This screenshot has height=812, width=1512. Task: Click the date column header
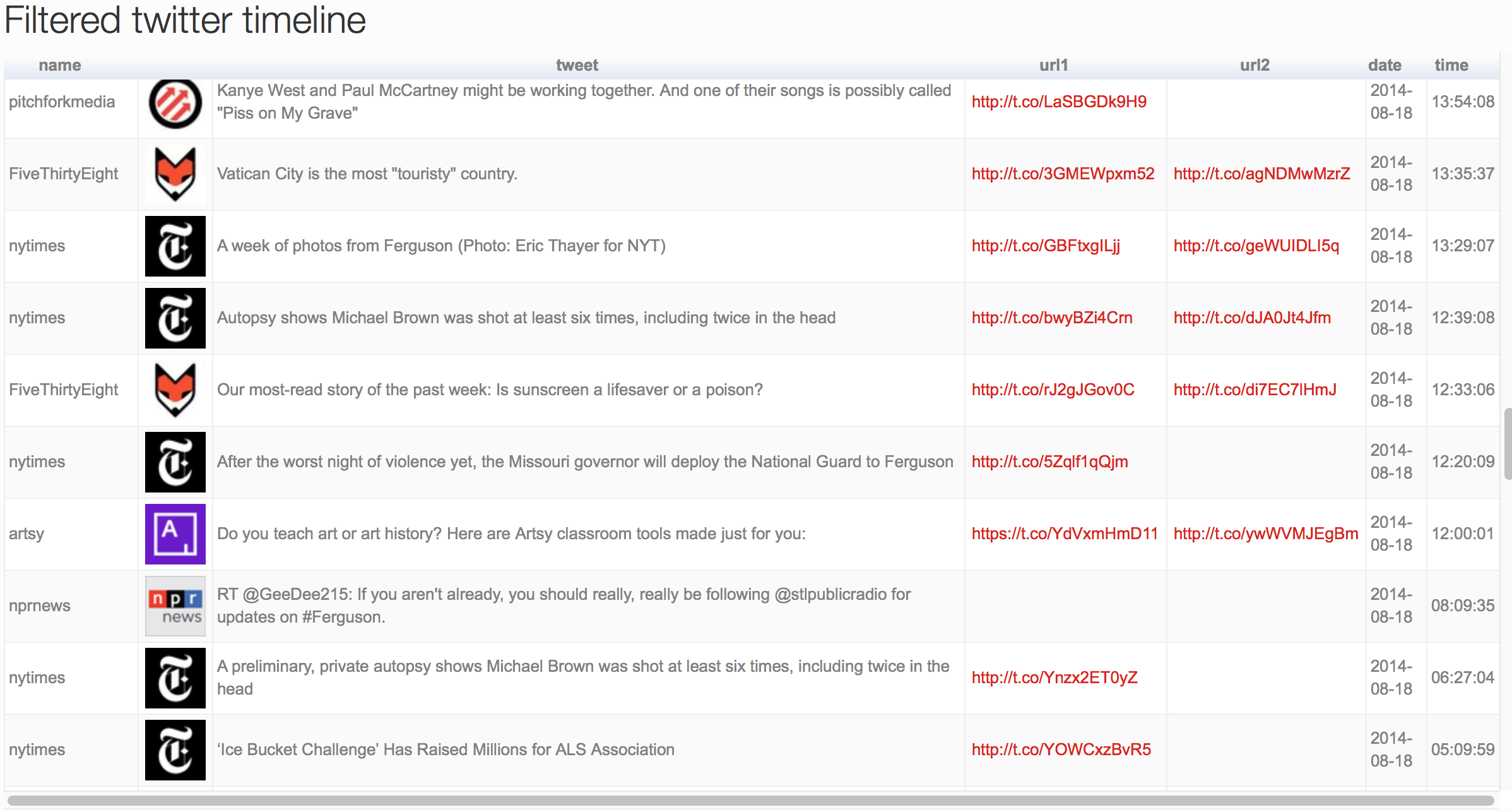point(1384,66)
